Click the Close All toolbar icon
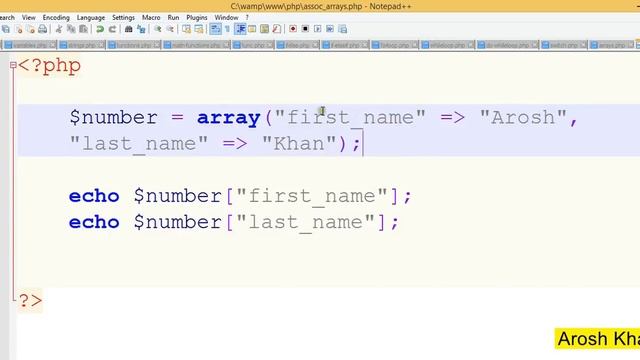Viewport: 640px width, 360px height. point(30,29)
